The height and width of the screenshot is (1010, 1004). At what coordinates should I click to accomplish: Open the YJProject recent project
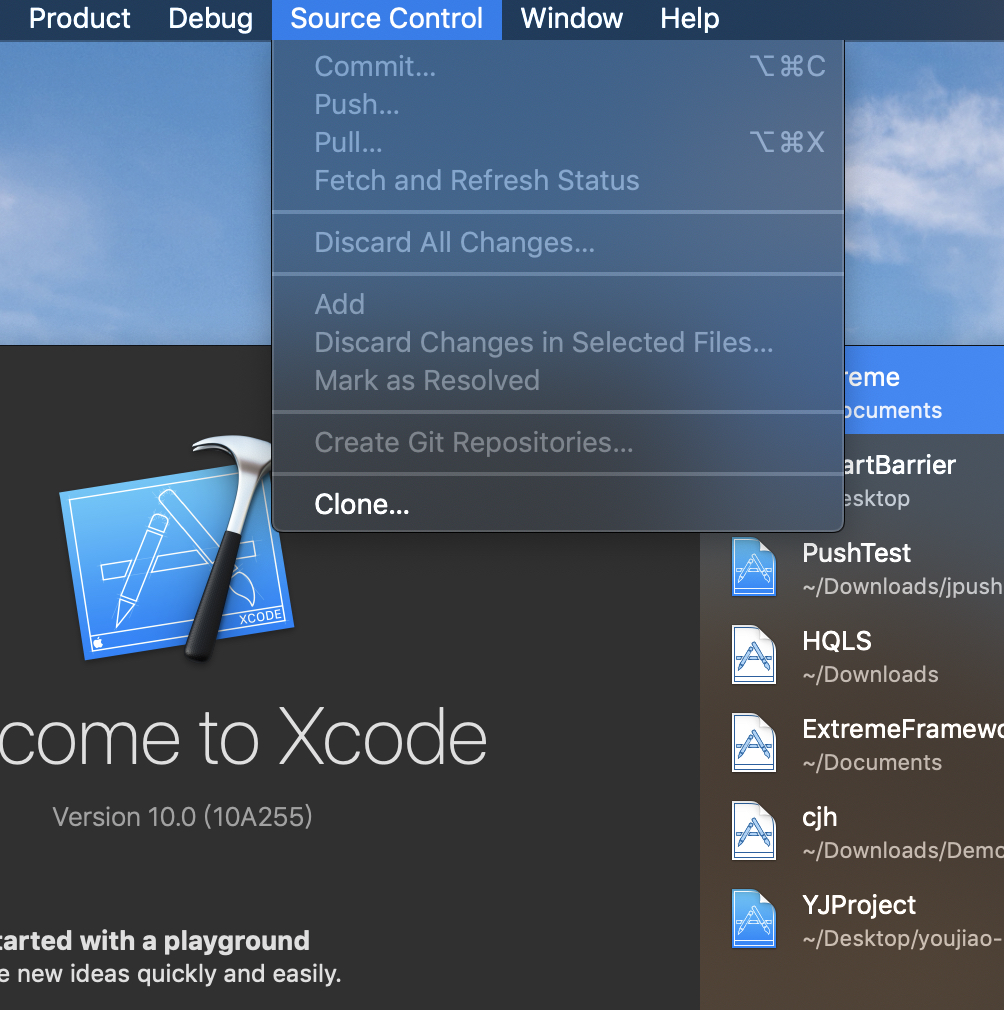(x=852, y=919)
